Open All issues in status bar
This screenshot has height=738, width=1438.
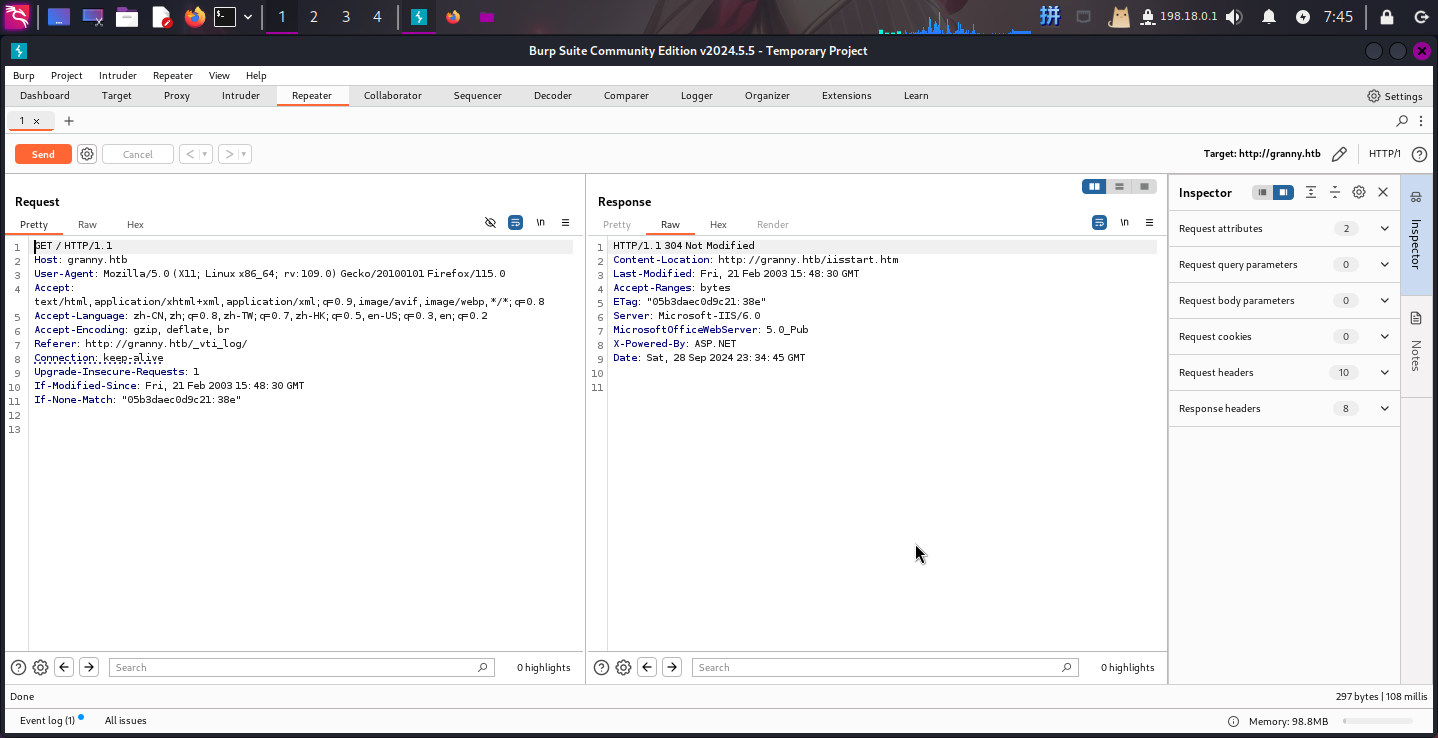pyautogui.click(x=126, y=720)
